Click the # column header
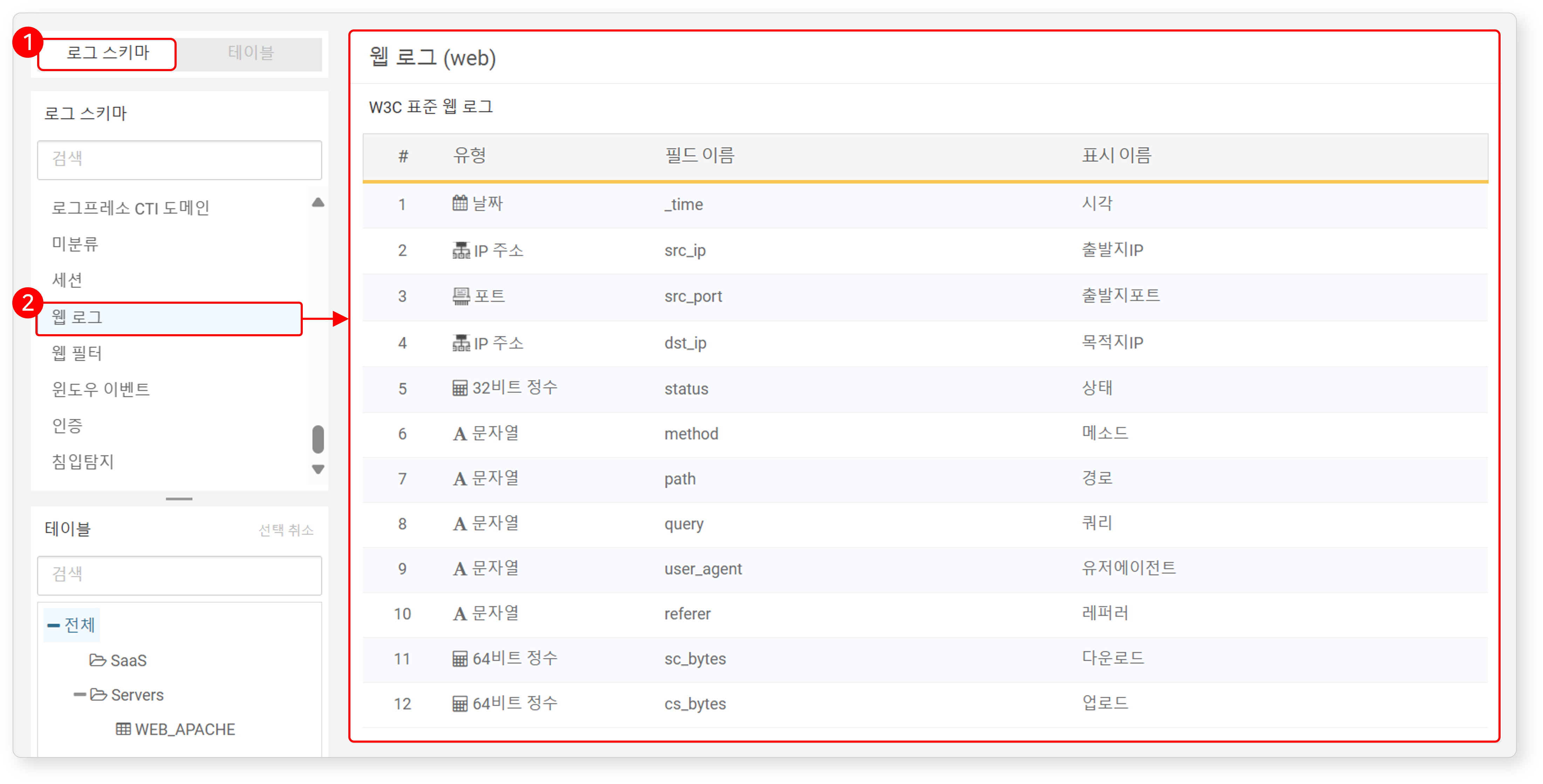The width and height of the screenshot is (1543, 784). [x=403, y=156]
